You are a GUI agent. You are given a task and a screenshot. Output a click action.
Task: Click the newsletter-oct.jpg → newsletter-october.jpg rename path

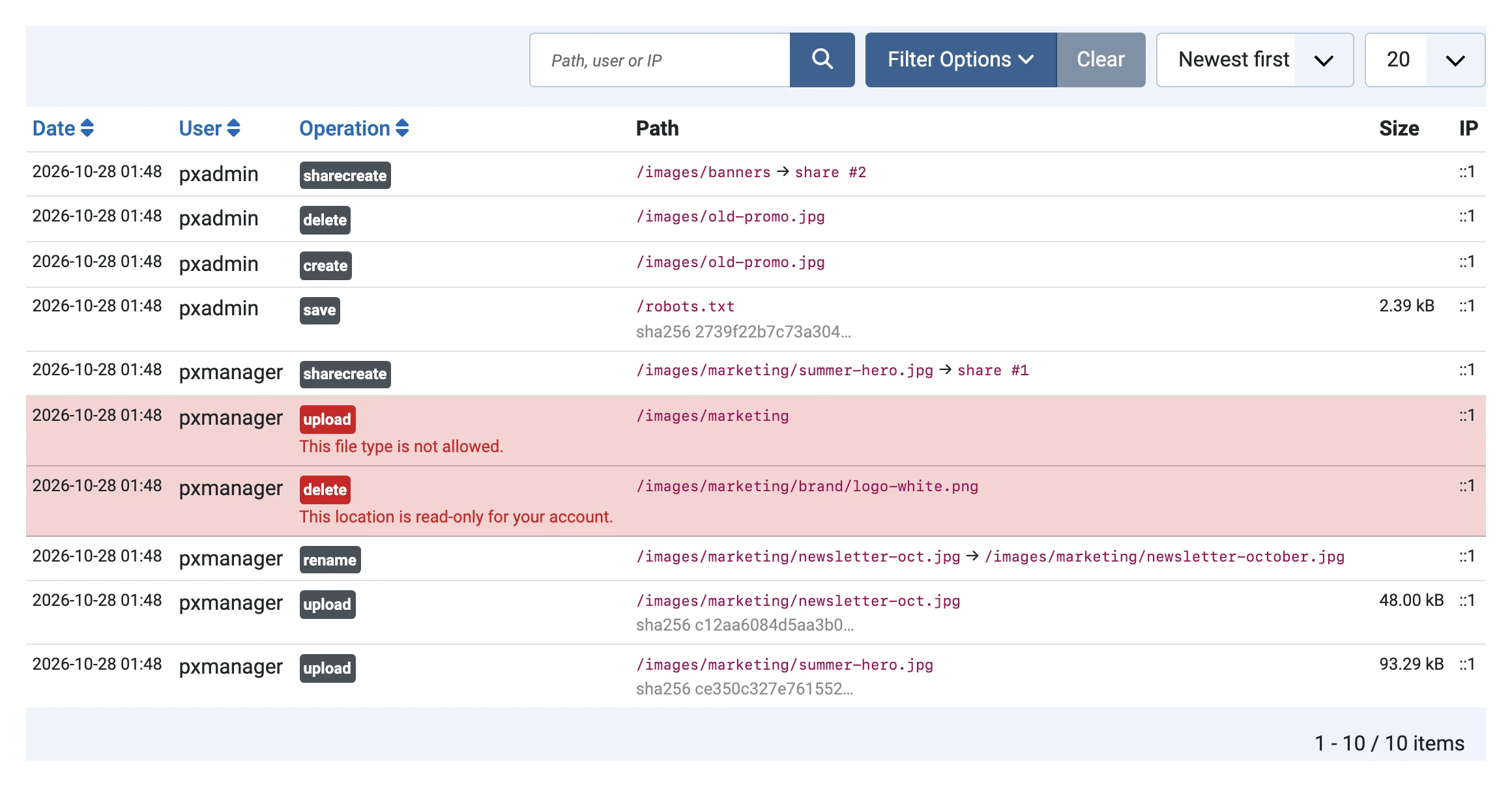(990, 556)
